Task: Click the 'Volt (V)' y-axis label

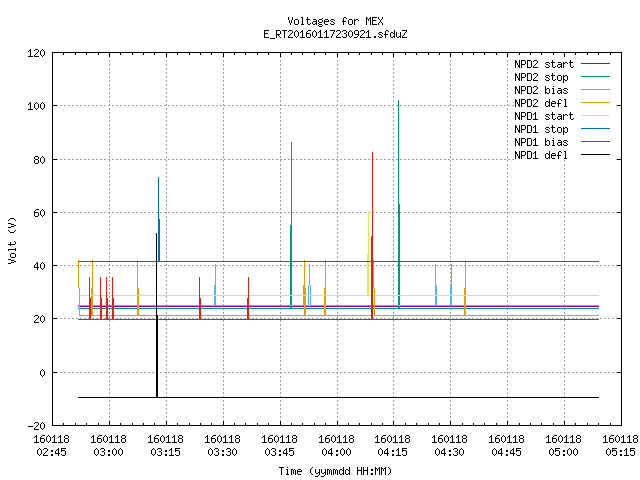Action: pyautogui.click(x=12, y=240)
